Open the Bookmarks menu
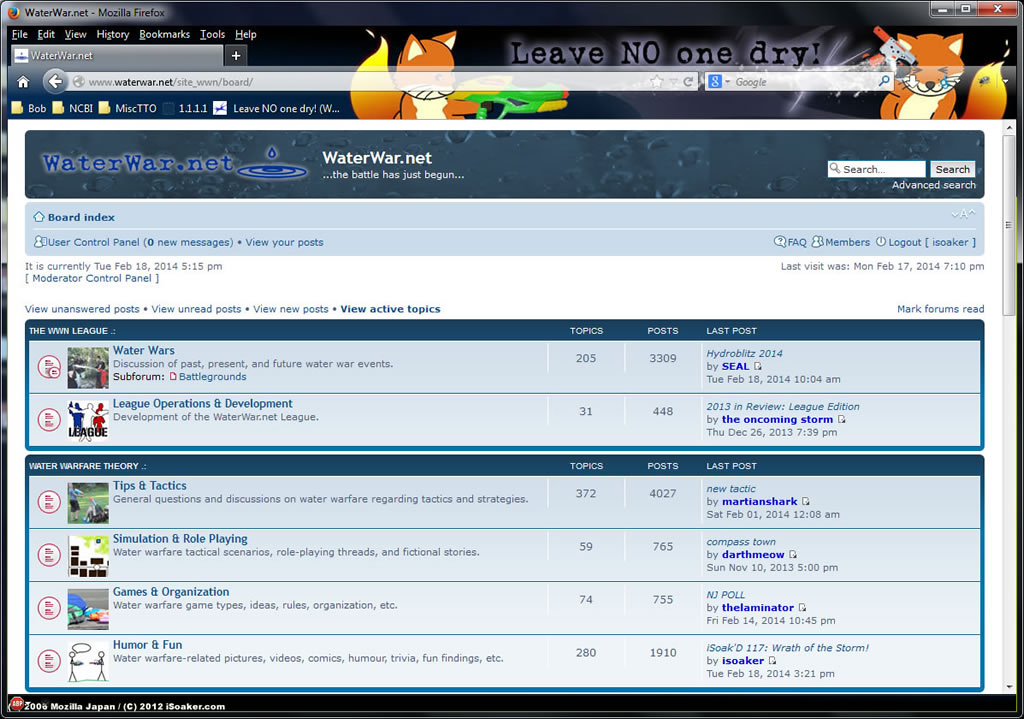 tap(164, 34)
